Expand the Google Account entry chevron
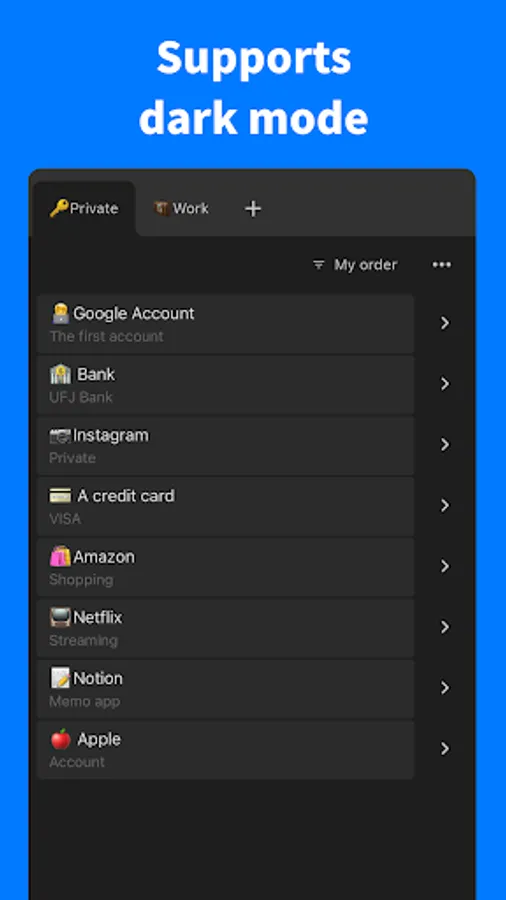This screenshot has width=506, height=900. click(445, 323)
